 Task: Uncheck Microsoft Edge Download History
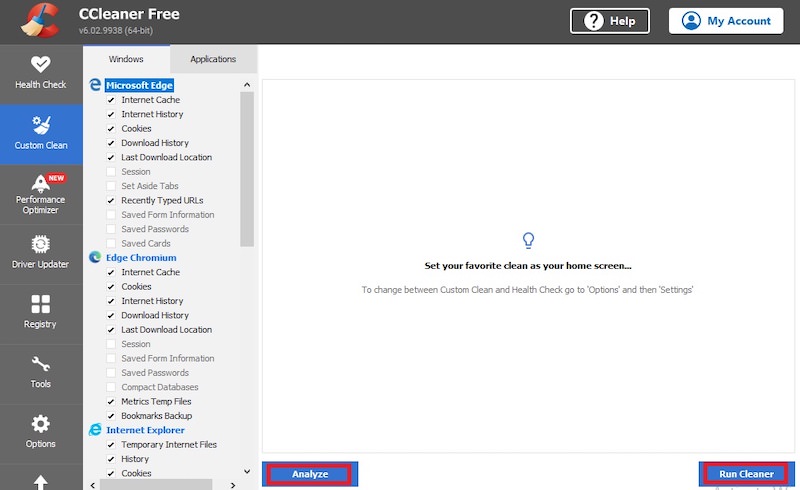(x=111, y=143)
